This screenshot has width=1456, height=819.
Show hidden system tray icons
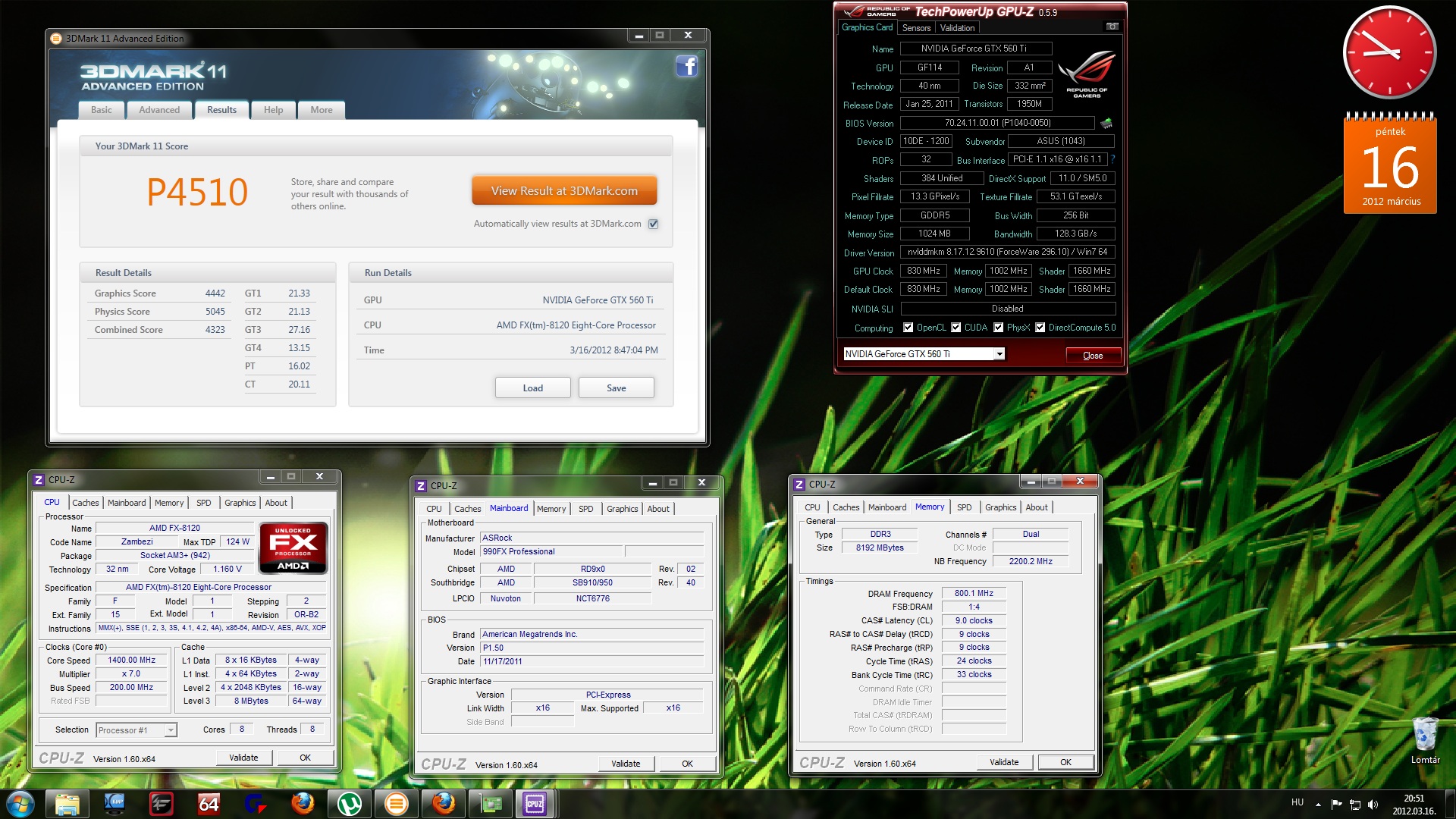click(x=1318, y=804)
